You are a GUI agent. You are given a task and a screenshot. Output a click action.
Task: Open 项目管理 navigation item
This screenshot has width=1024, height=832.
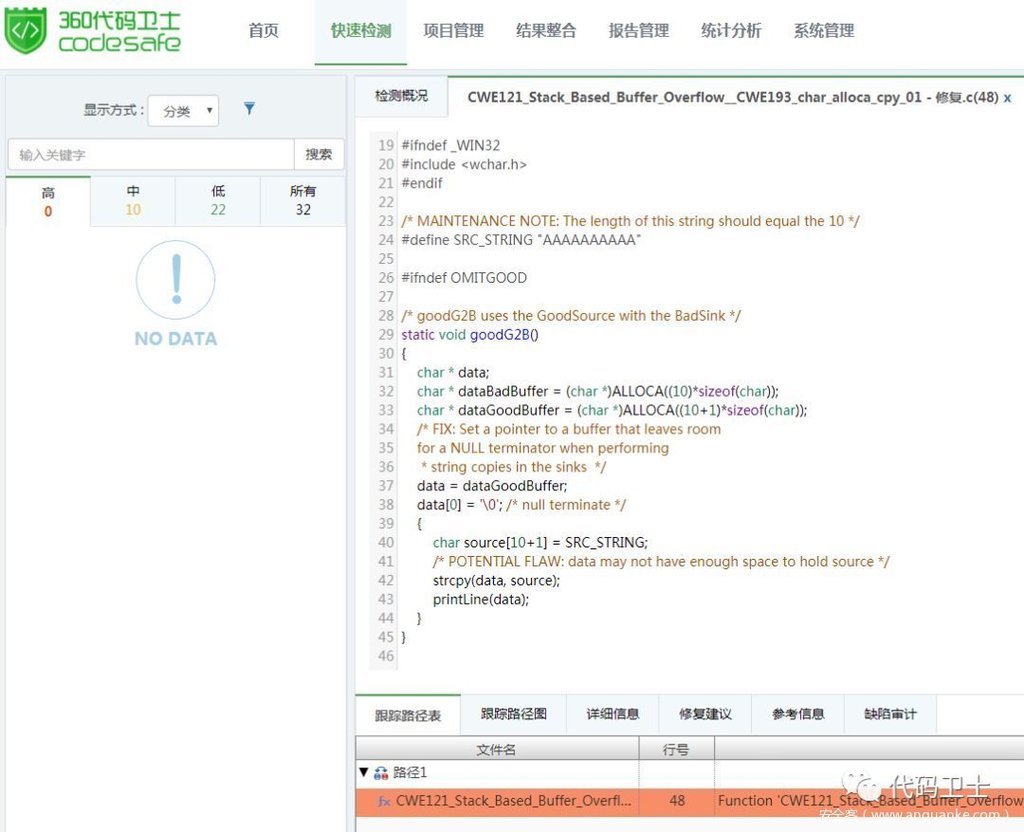[x=453, y=31]
